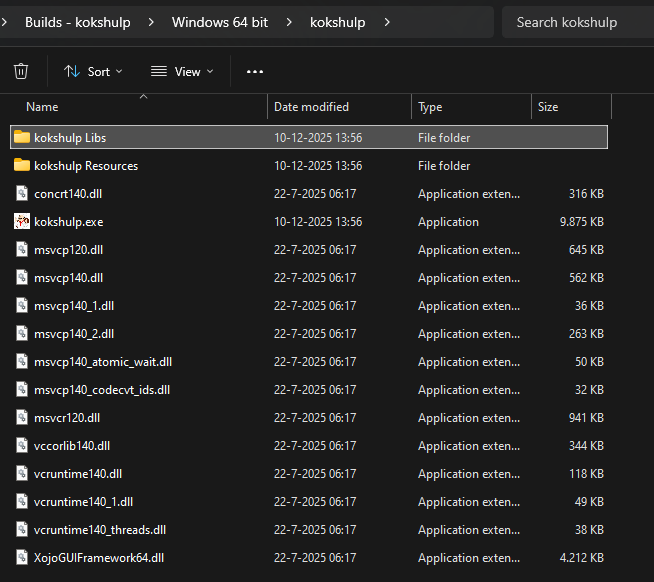Select the kokshulp Resources folder icon

click(22, 165)
